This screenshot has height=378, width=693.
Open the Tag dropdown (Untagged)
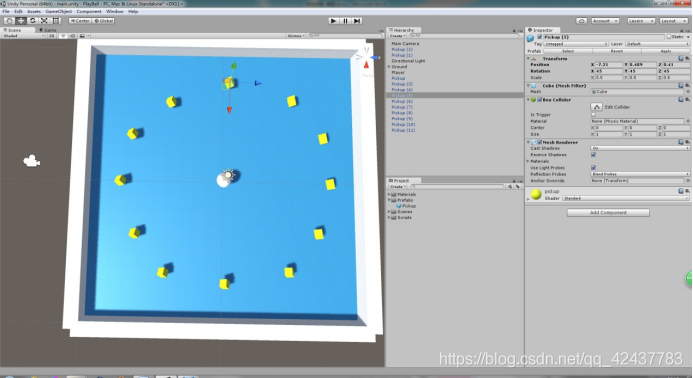click(x=576, y=44)
